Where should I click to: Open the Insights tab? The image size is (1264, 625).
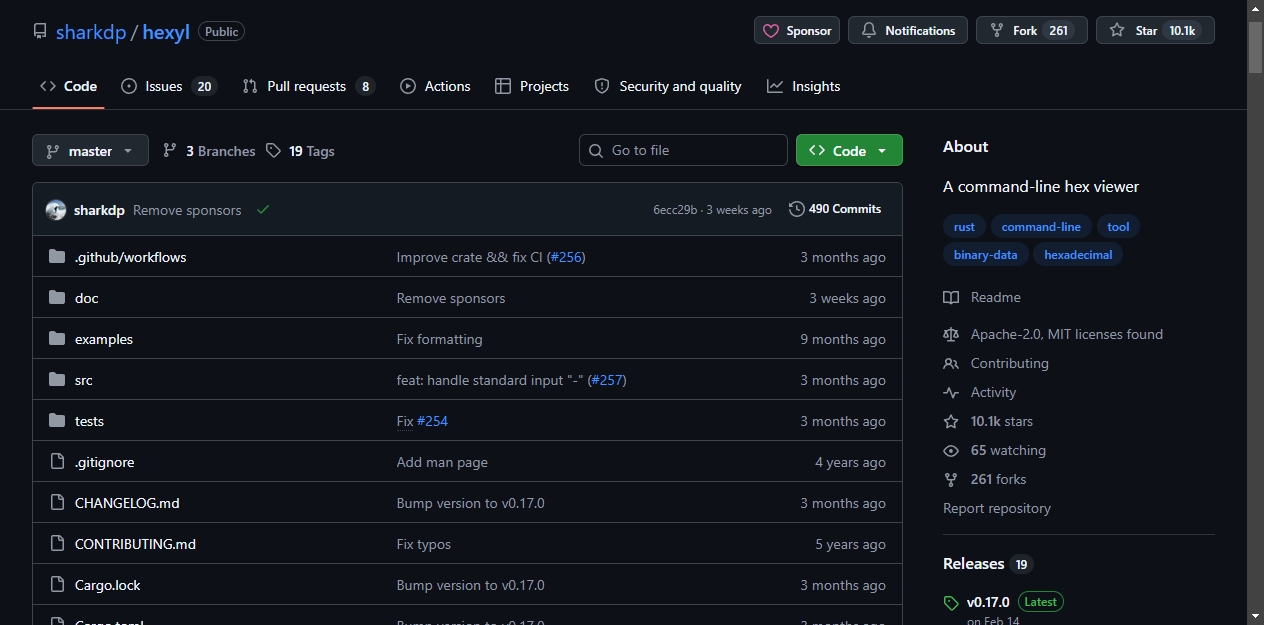pos(804,86)
